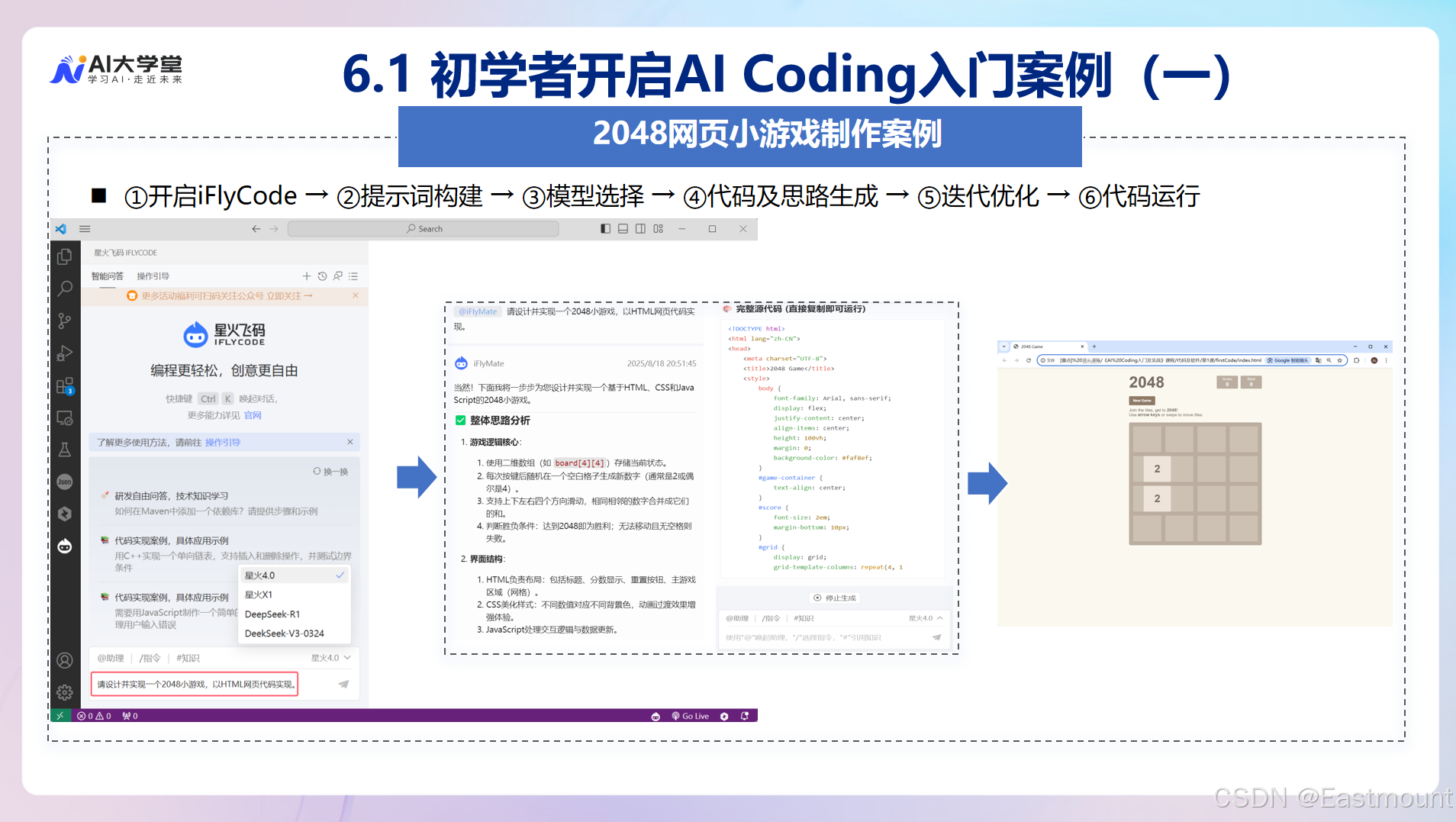This screenshot has width=1456, height=822.
Task: Switch to the 智能问答 tab
Action: [107, 276]
